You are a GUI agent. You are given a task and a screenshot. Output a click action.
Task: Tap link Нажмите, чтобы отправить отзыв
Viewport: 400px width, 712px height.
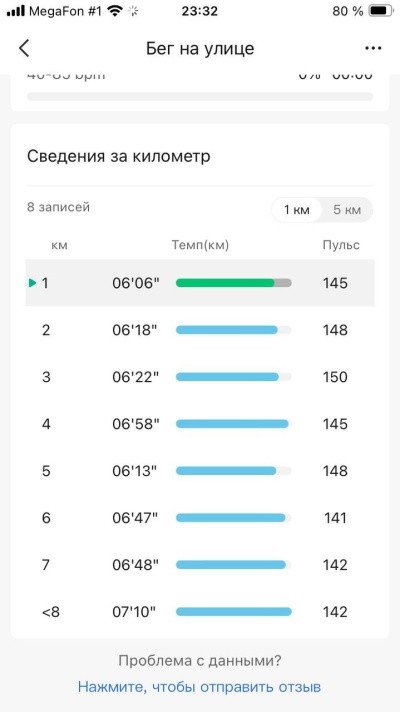coord(199,687)
